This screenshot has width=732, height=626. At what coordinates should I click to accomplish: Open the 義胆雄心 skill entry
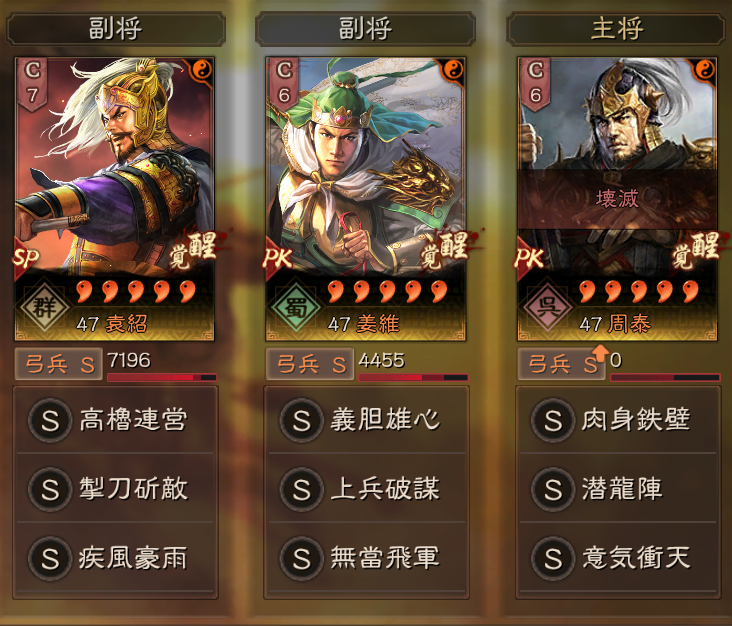click(x=366, y=419)
